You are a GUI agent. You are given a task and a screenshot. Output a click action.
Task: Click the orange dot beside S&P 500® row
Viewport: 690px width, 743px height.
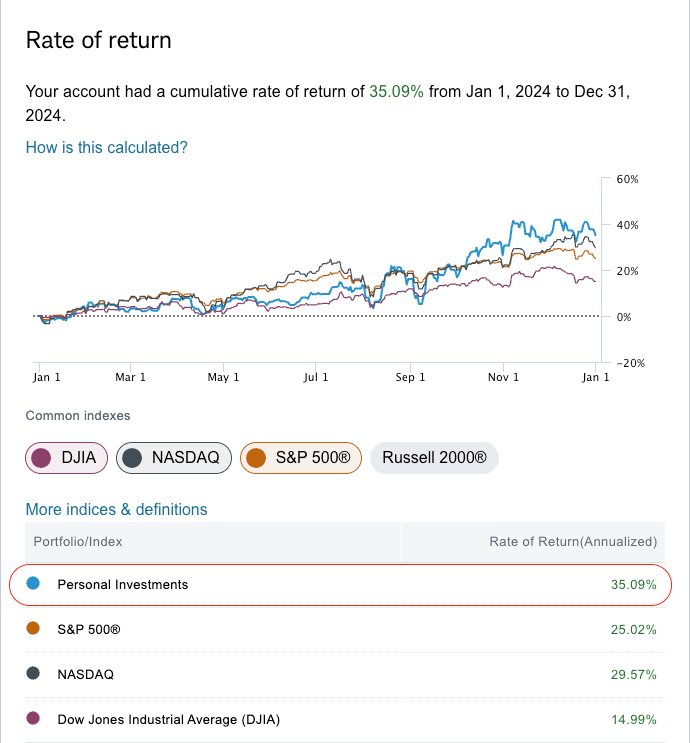(x=33, y=629)
